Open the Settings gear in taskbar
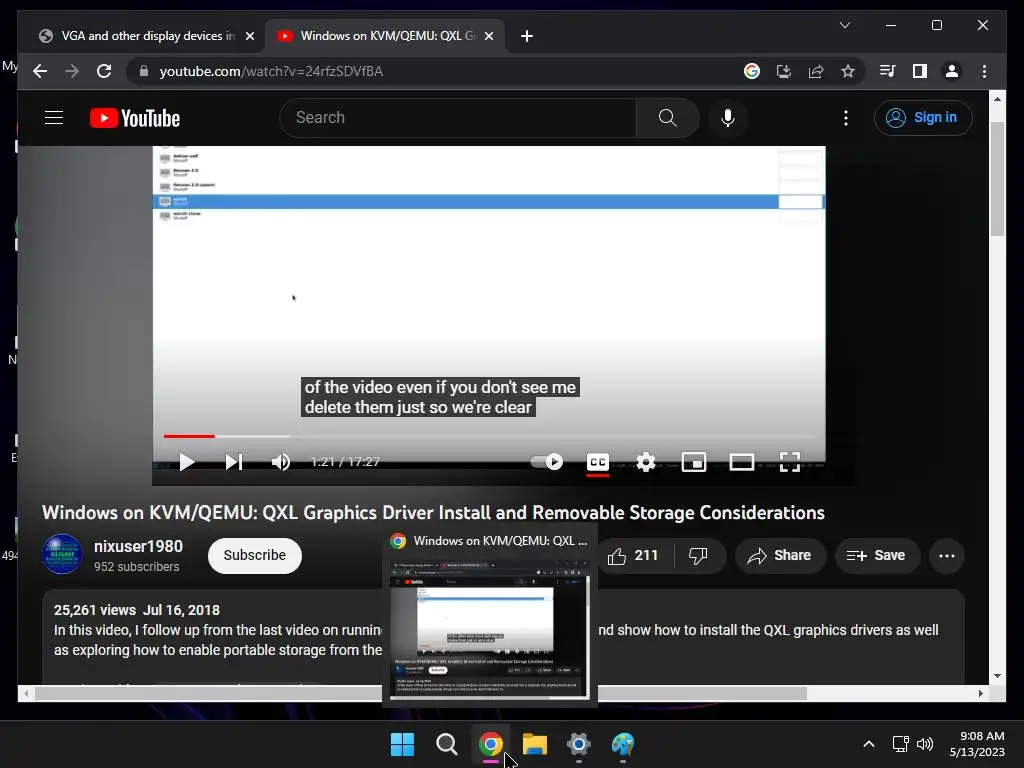1024x768 pixels. point(579,744)
